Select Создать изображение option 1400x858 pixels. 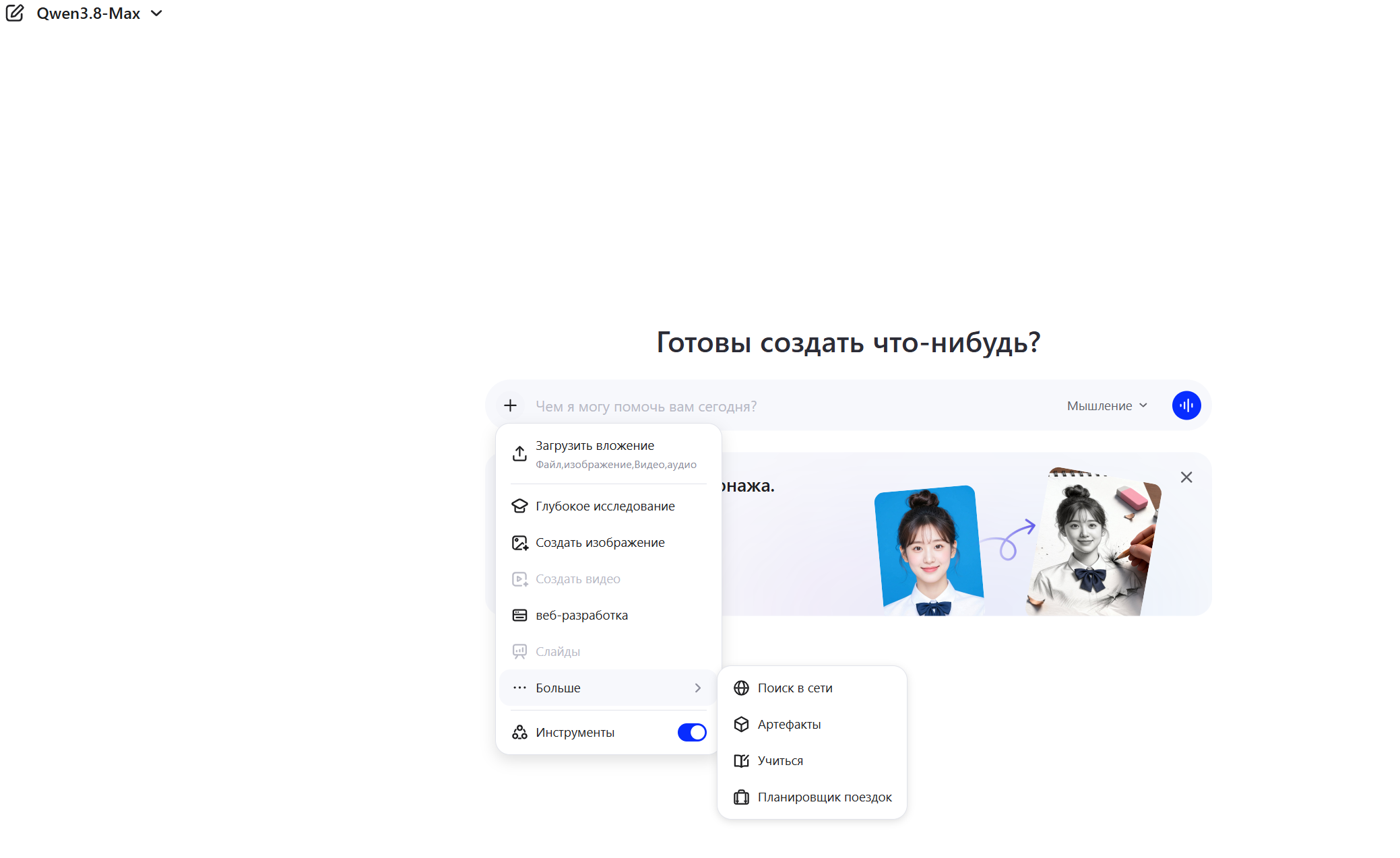point(608,542)
